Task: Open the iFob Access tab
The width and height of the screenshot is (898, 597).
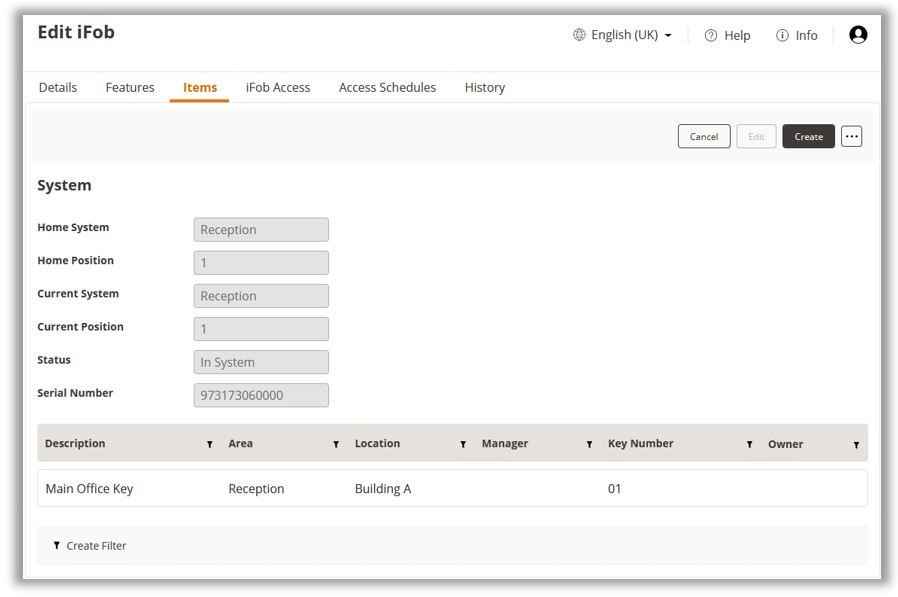Action: pyautogui.click(x=278, y=88)
